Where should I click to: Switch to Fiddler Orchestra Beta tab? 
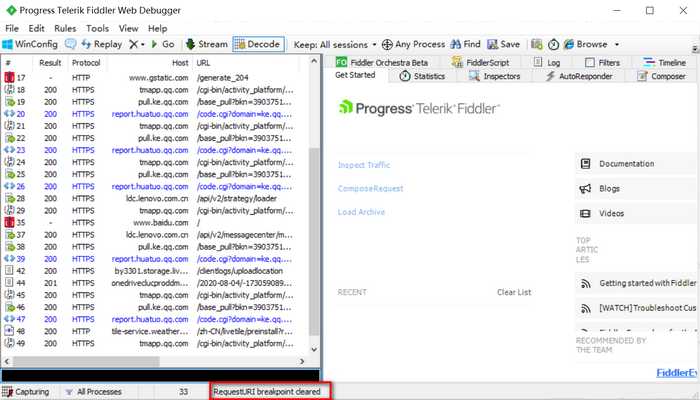click(x=382, y=62)
